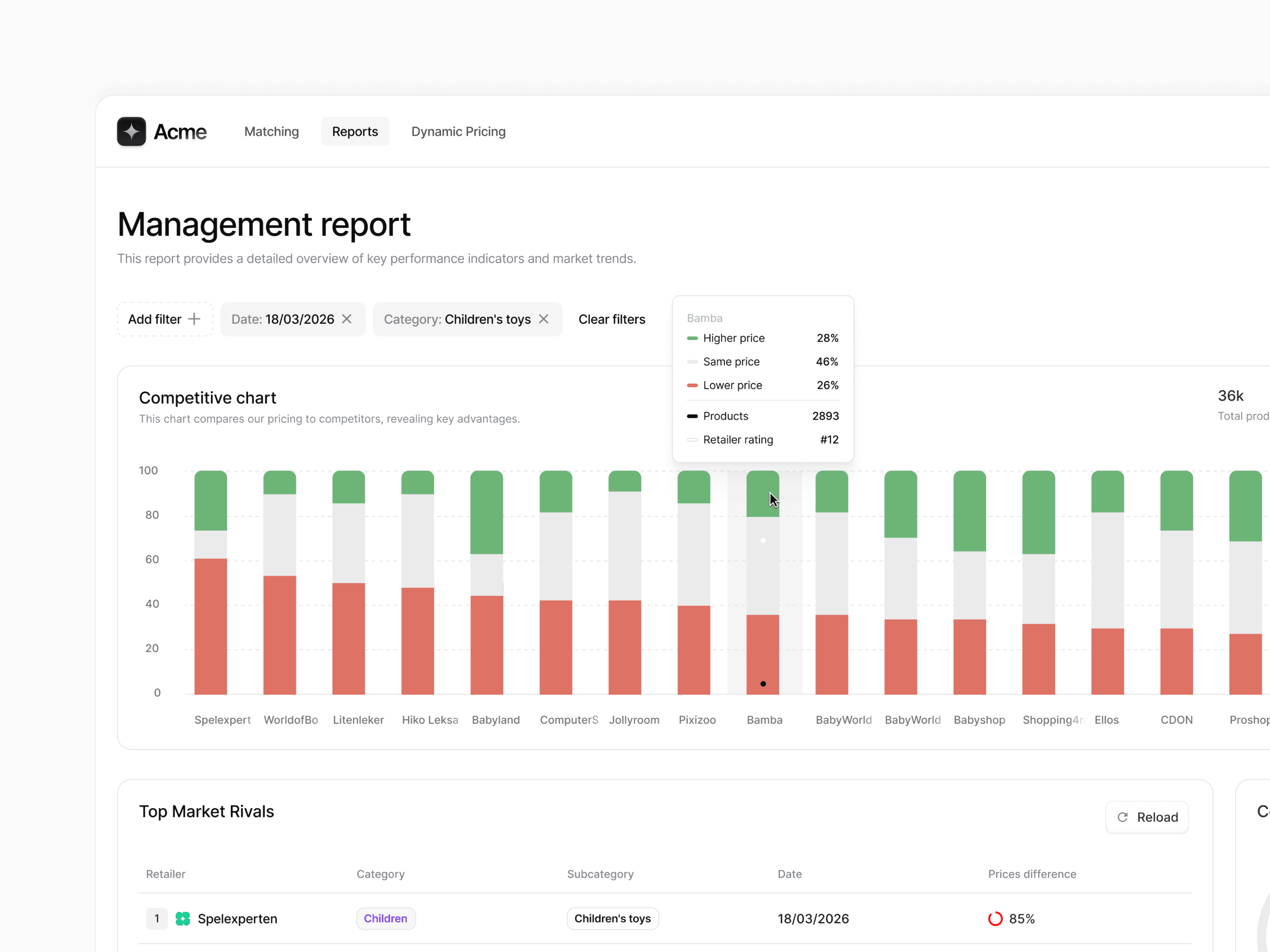Select the Reports tab
The image size is (1270, 952).
point(355,131)
